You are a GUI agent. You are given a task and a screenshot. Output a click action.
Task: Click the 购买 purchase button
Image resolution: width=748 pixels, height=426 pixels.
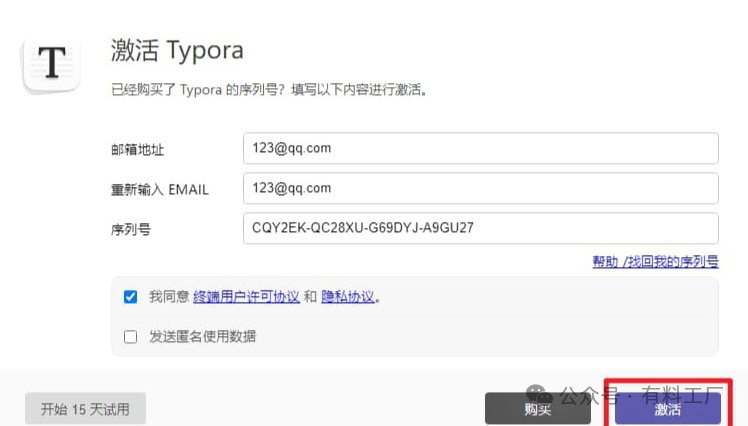coord(537,409)
